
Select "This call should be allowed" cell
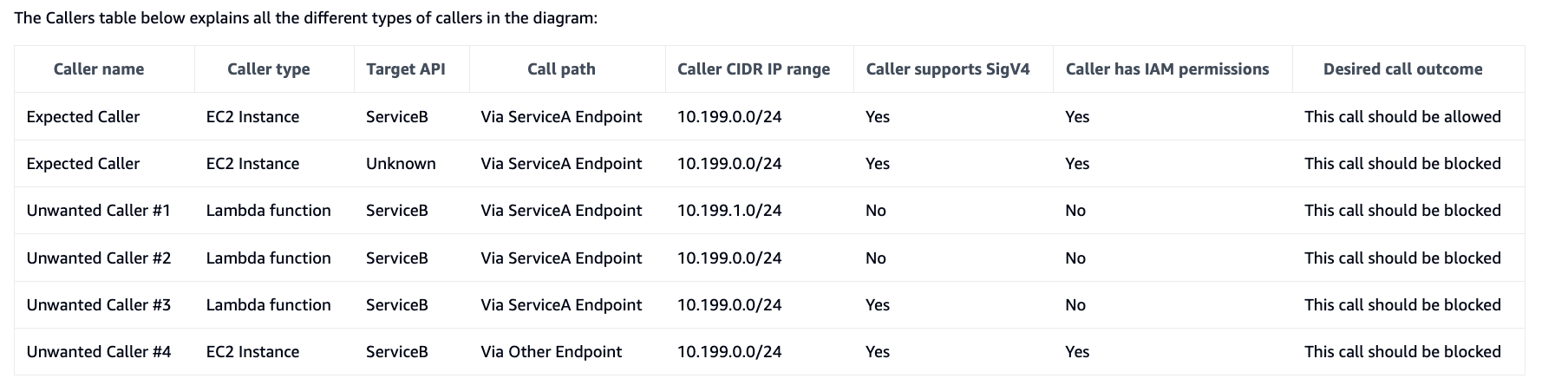click(1402, 117)
